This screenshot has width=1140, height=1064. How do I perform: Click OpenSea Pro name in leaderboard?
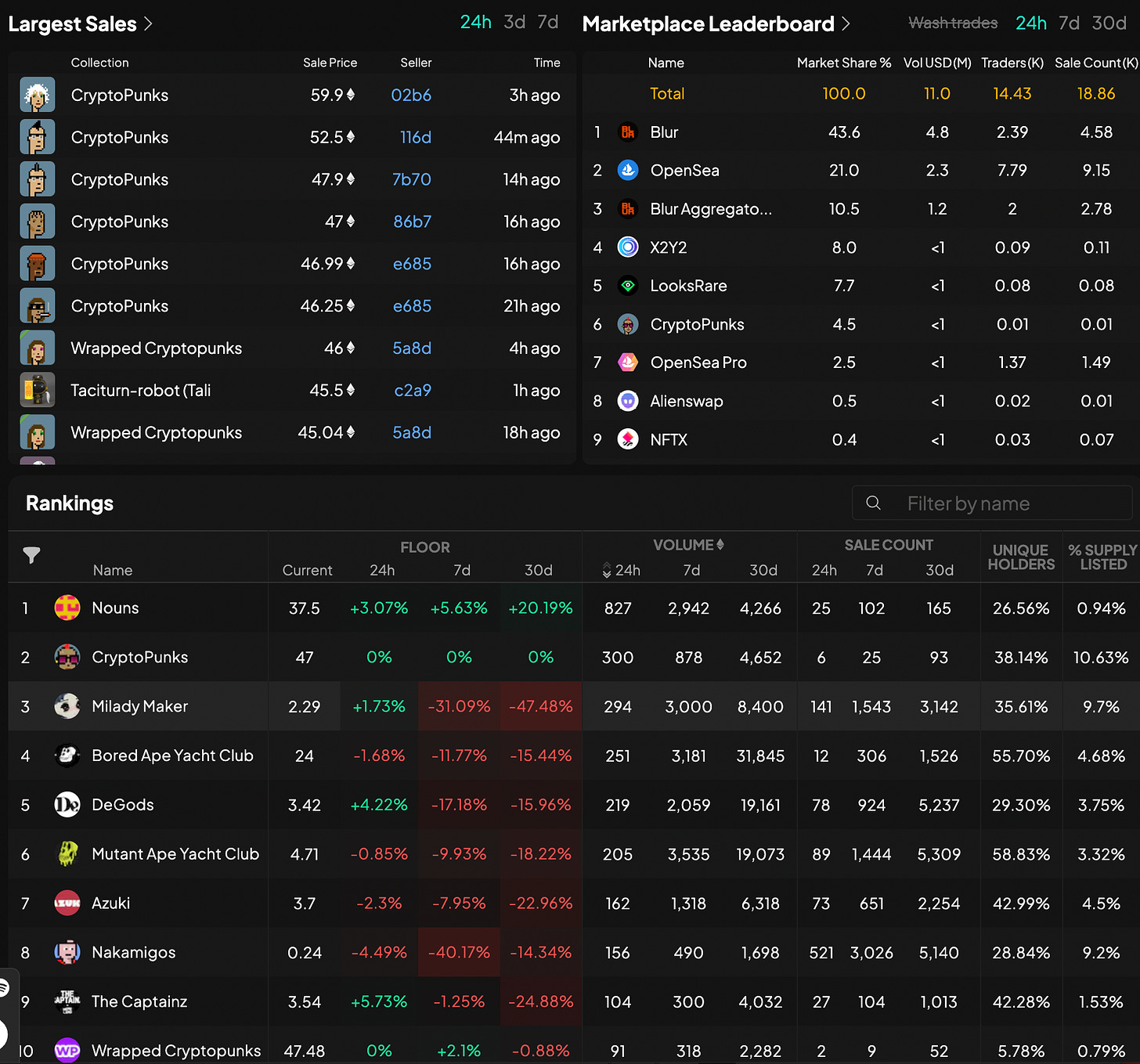coord(698,362)
